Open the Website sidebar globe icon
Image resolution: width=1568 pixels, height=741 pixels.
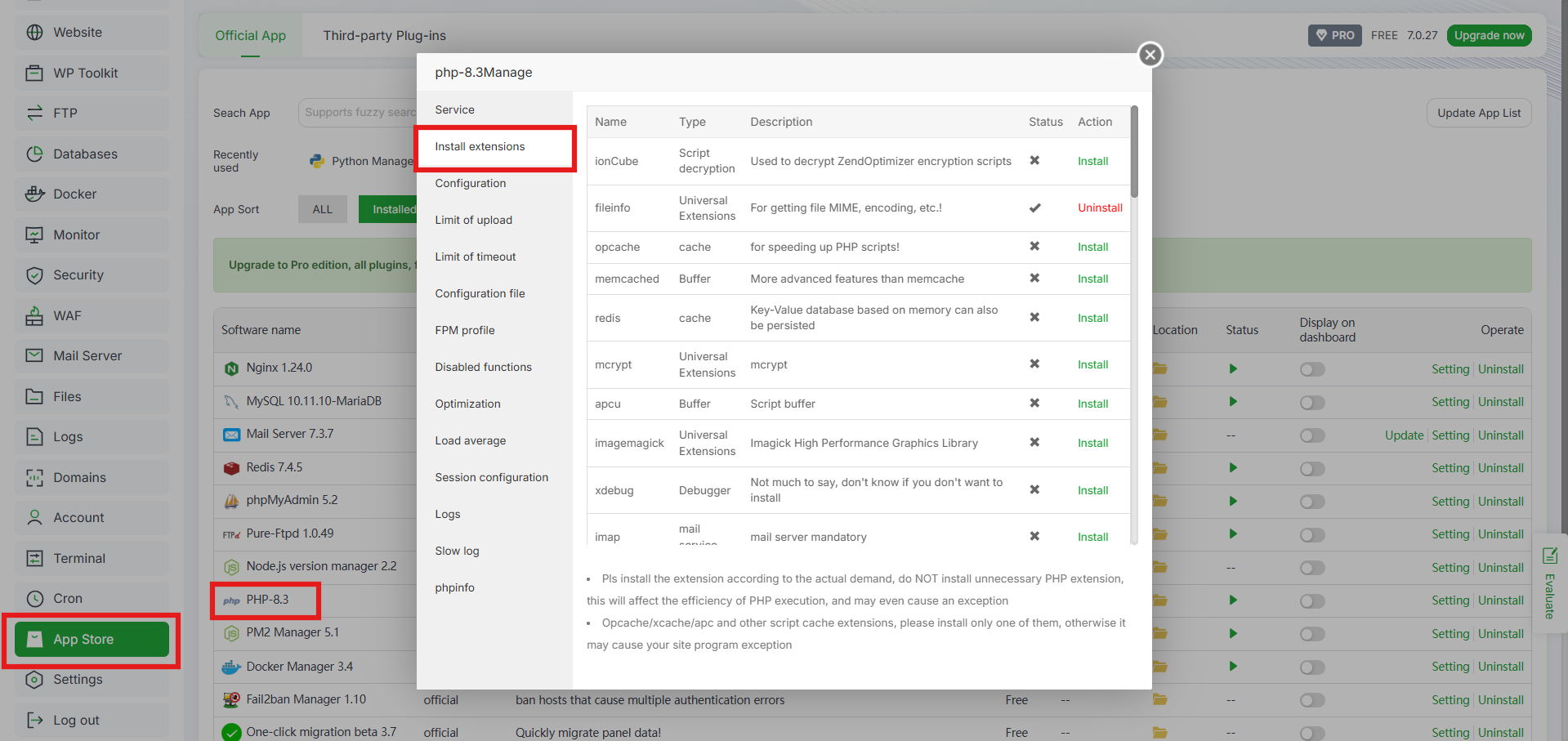34,33
